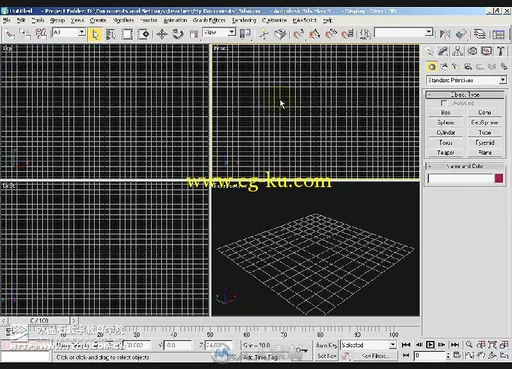This screenshot has width=512, height=369.
Task: Play the animation
Action: pos(430,345)
